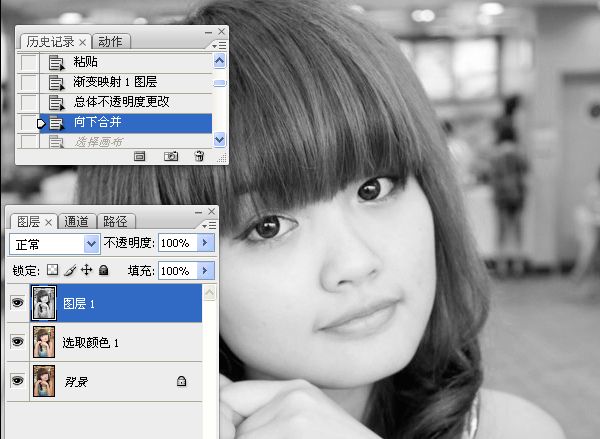Click the camera new snapshot icon

[x=171, y=156]
